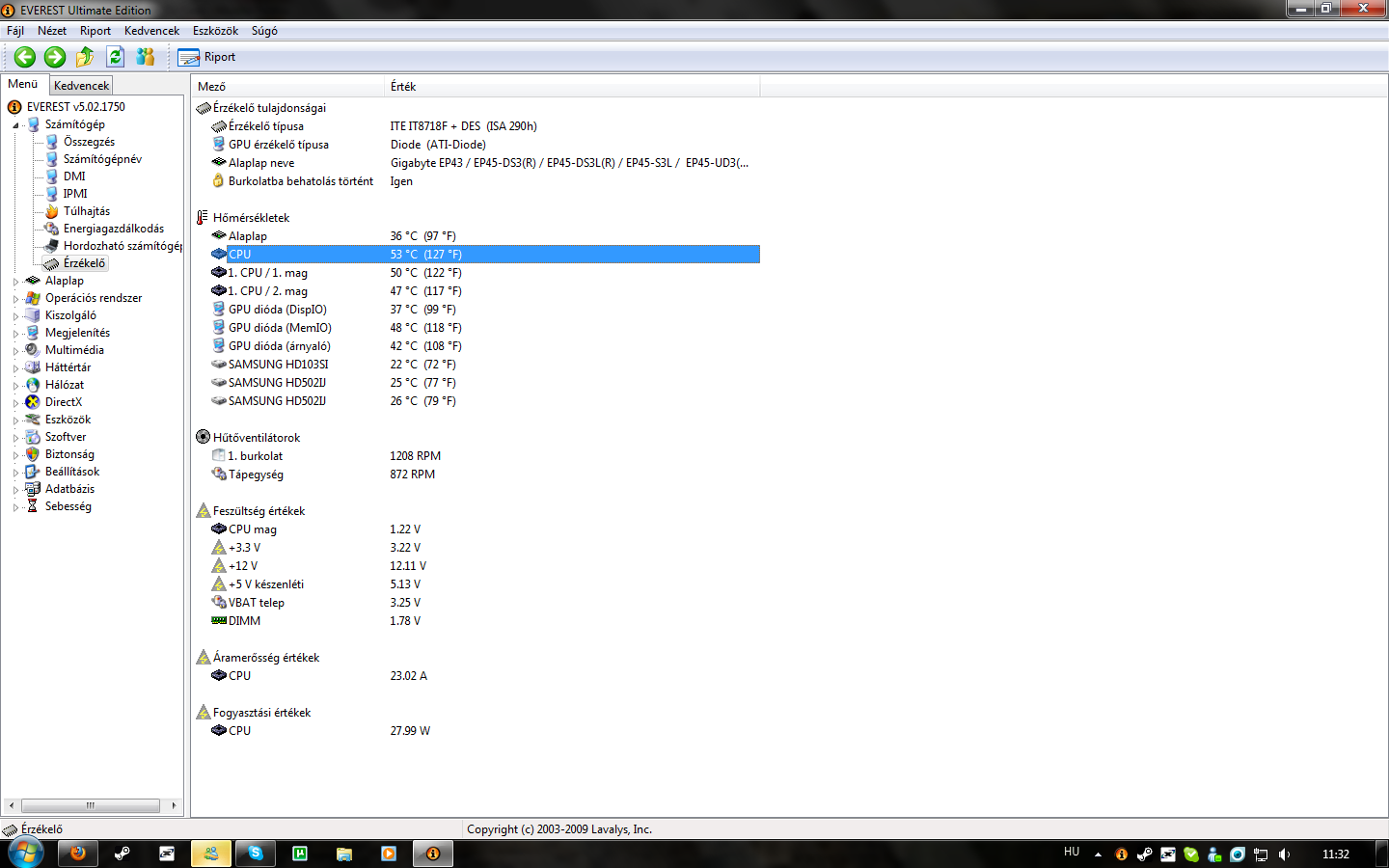Click the Beállítások icon in tree
This screenshot has width=1389, height=868.
33,472
